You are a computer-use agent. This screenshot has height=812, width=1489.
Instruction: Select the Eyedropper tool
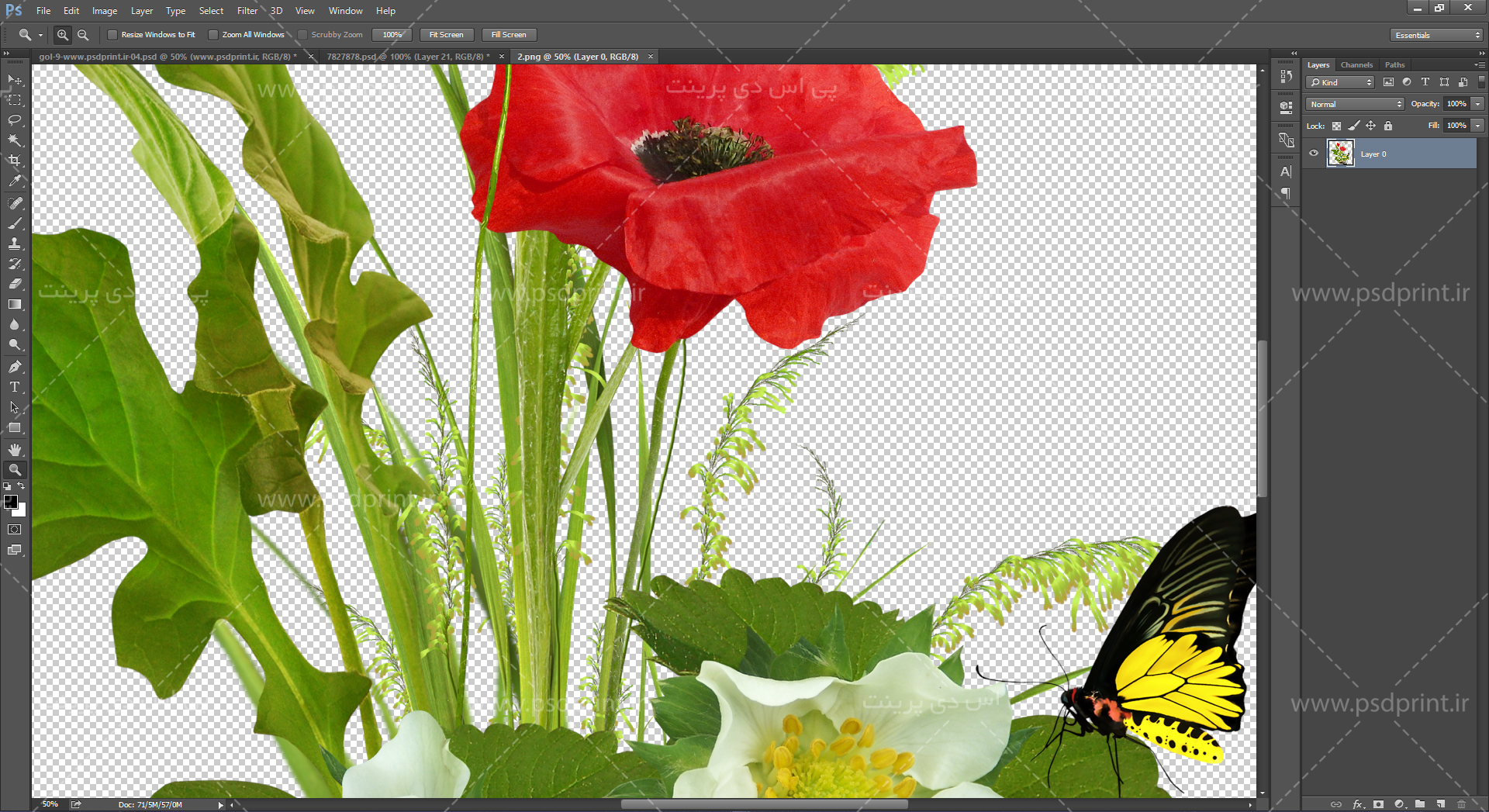(15, 181)
